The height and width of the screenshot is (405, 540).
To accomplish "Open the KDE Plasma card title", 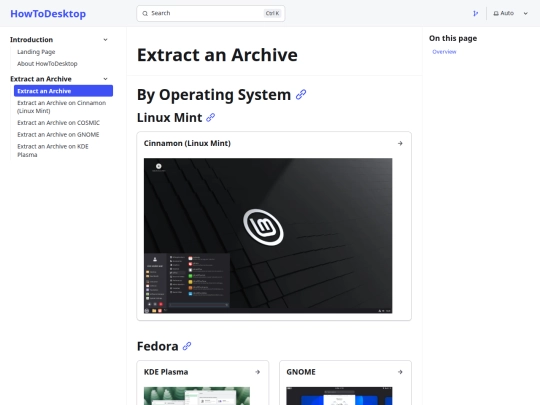I will (166, 372).
